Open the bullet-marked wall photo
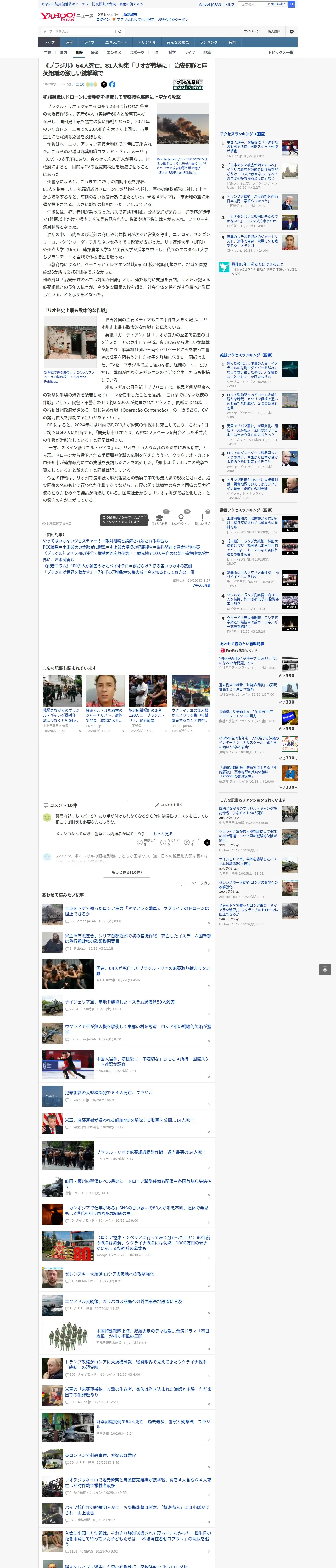336x1568 pixels. 70,342
